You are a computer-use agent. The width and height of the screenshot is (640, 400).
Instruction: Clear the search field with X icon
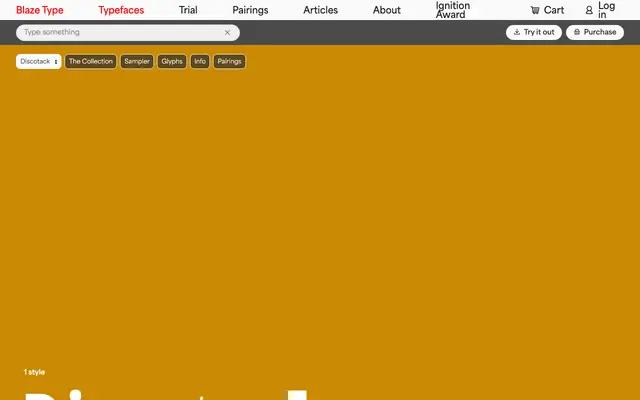(x=227, y=33)
